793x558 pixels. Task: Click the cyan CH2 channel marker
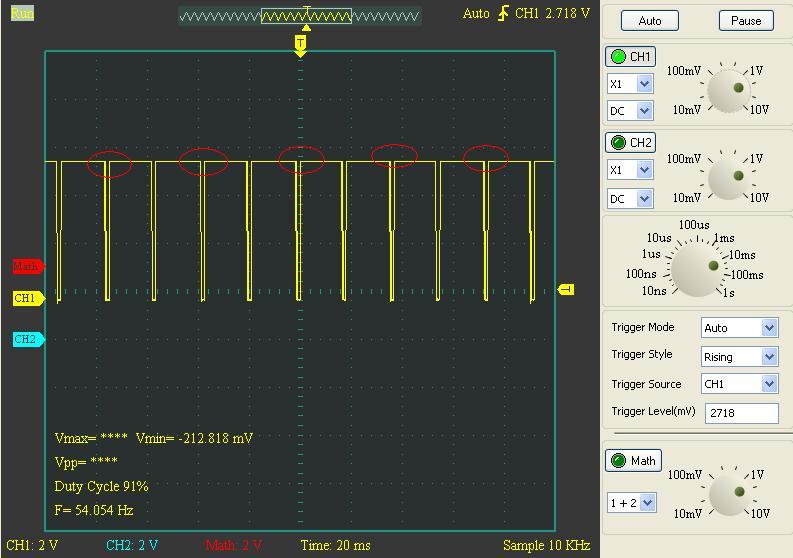(26, 340)
